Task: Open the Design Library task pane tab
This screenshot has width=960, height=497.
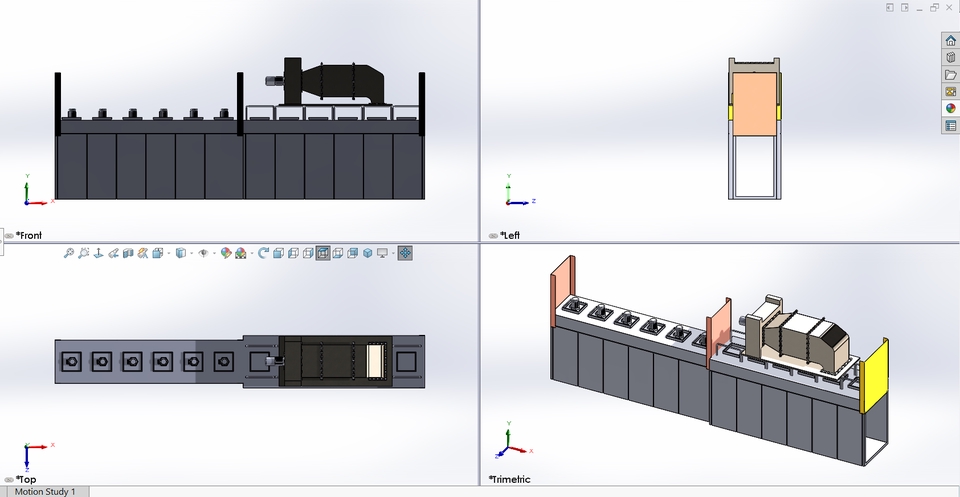Action: [950, 57]
